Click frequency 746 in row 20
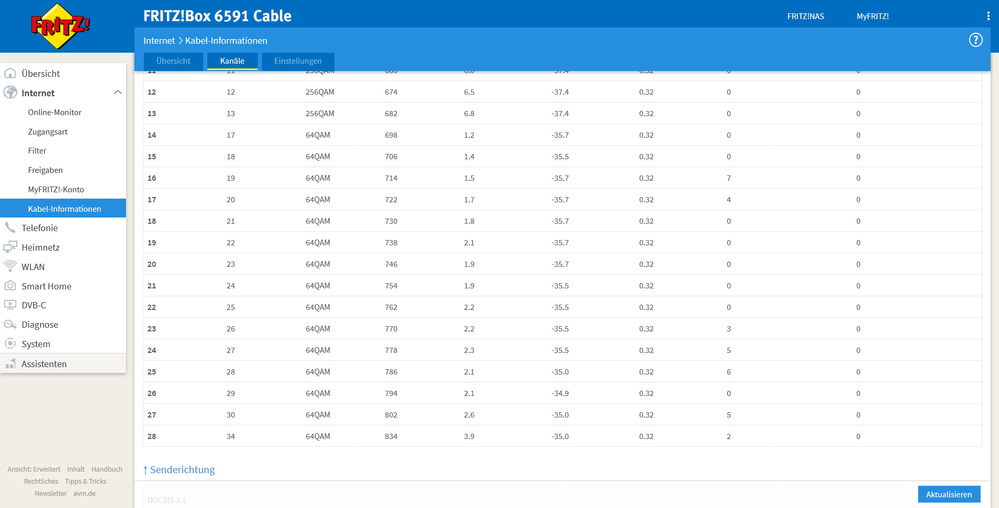 (x=391, y=264)
